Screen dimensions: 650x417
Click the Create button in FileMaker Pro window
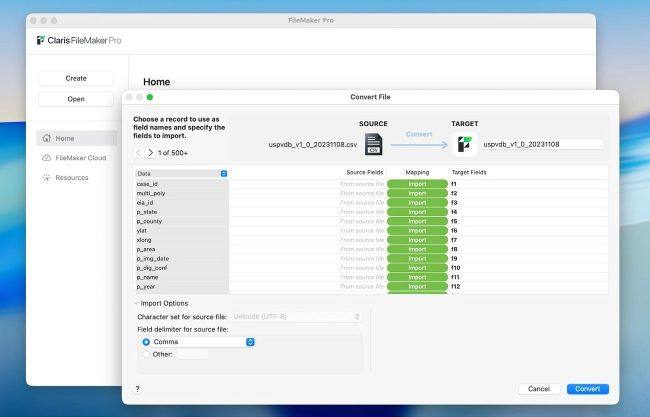pyautogui.click(x=76, y=78)
